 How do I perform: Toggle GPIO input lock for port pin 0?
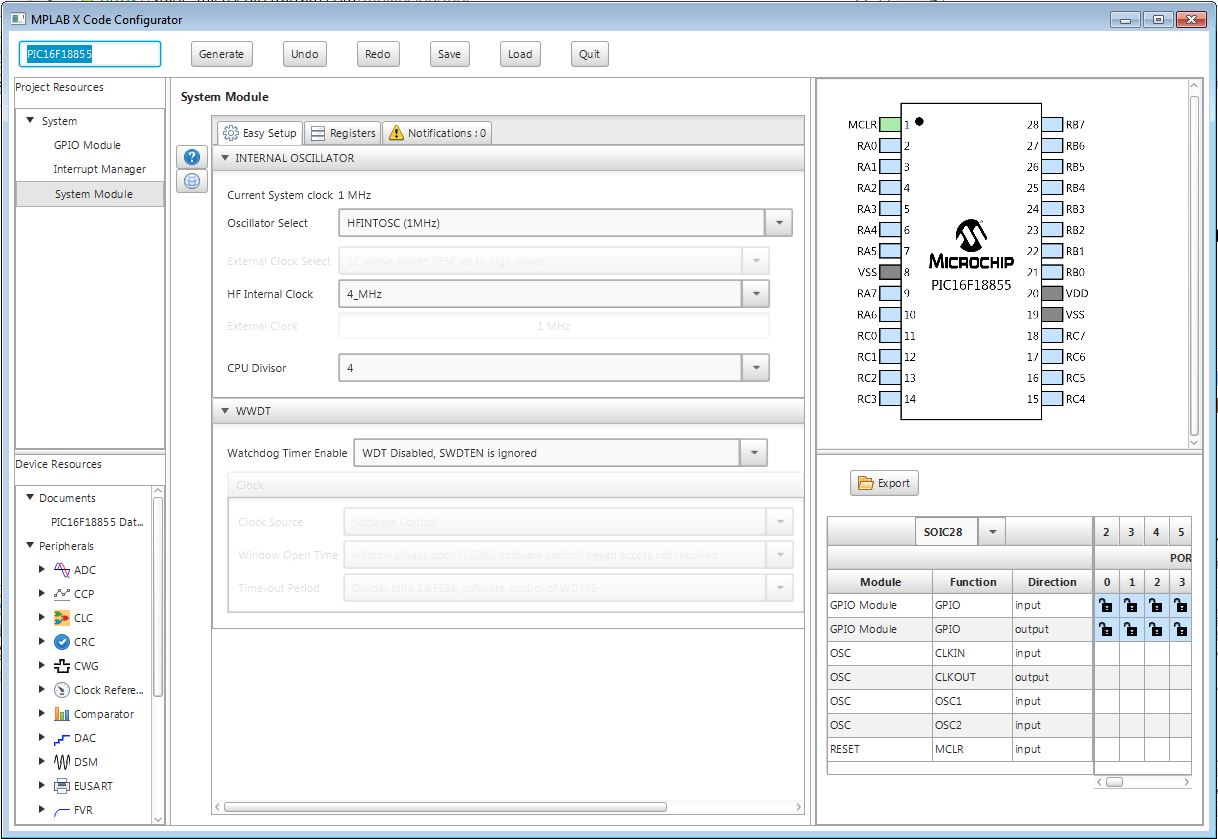[1106, 605]
